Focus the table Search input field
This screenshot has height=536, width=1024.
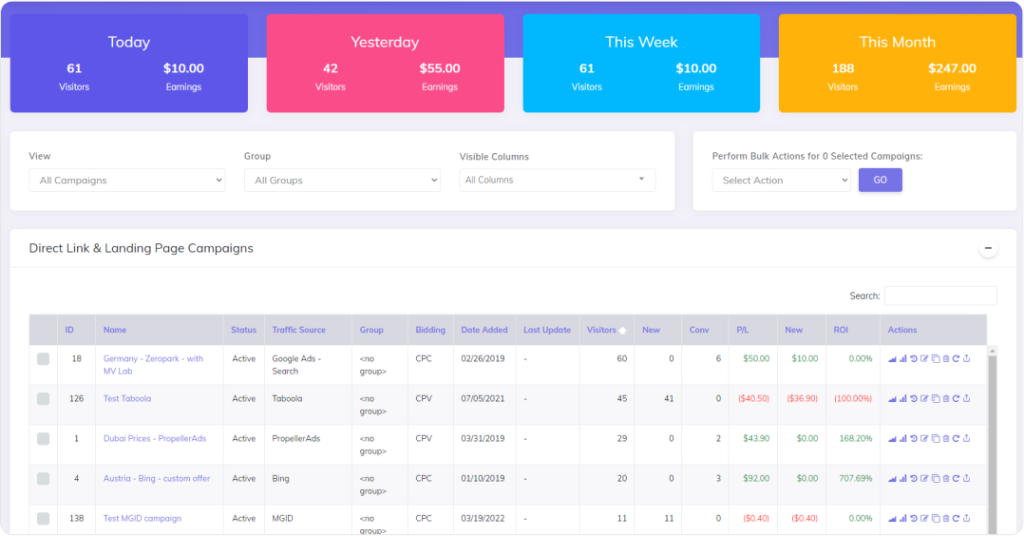(x=940, y=296)
